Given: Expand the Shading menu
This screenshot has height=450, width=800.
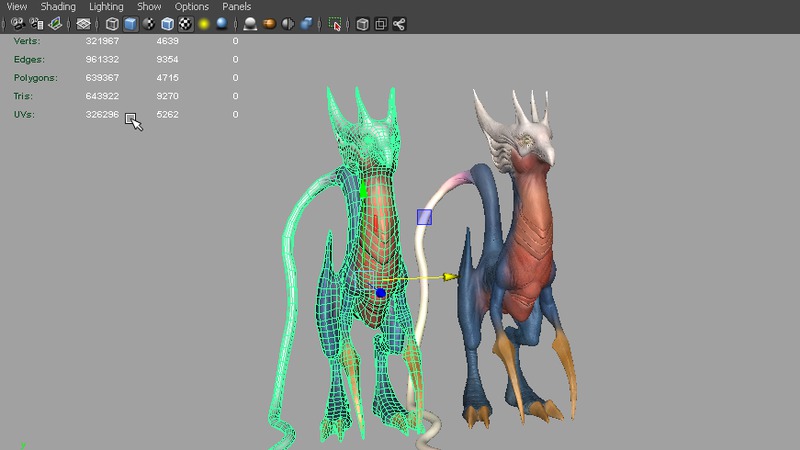Looking at the screenshot, I should click(58, 7).
